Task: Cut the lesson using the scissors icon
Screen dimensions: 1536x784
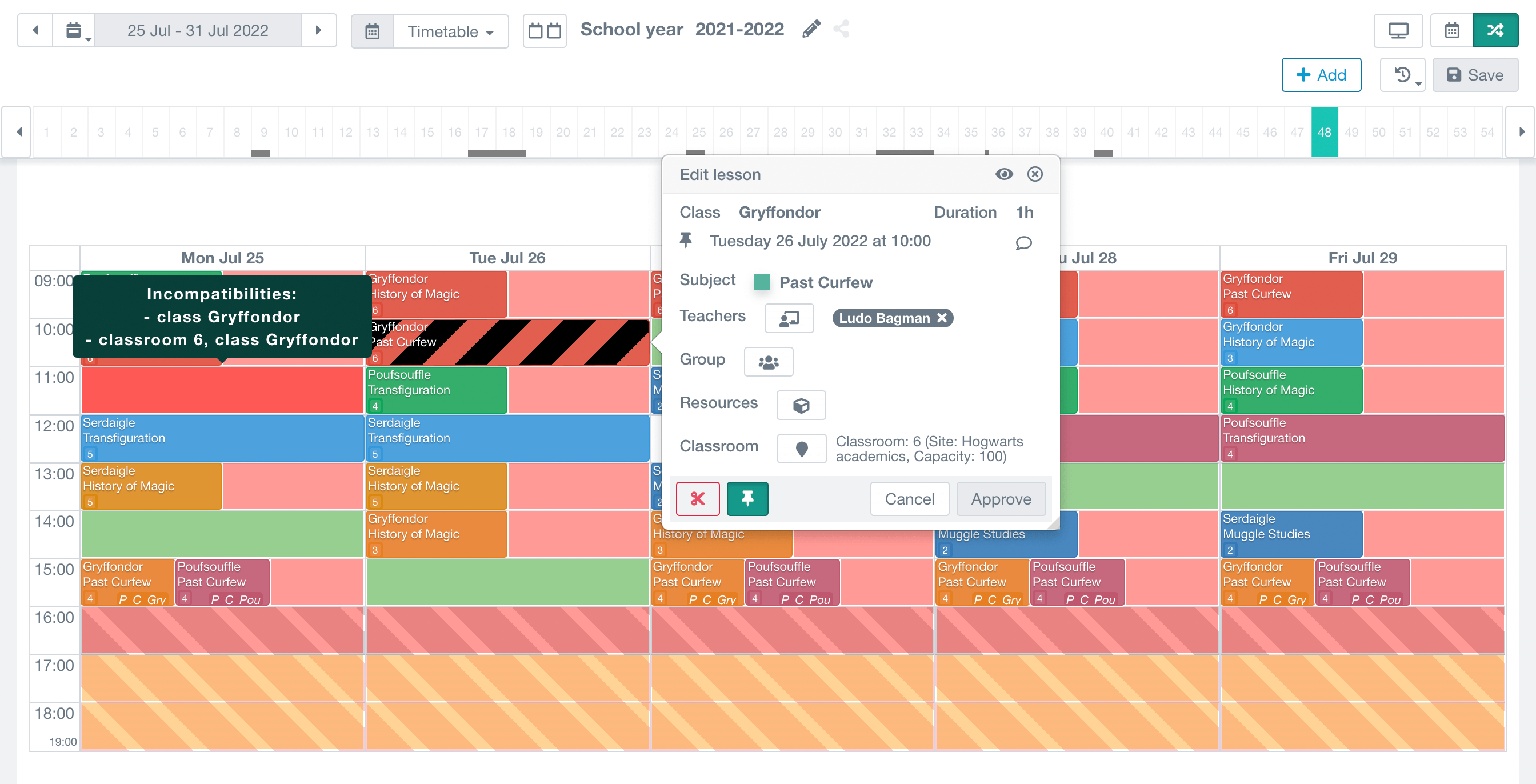Action: 698,498
